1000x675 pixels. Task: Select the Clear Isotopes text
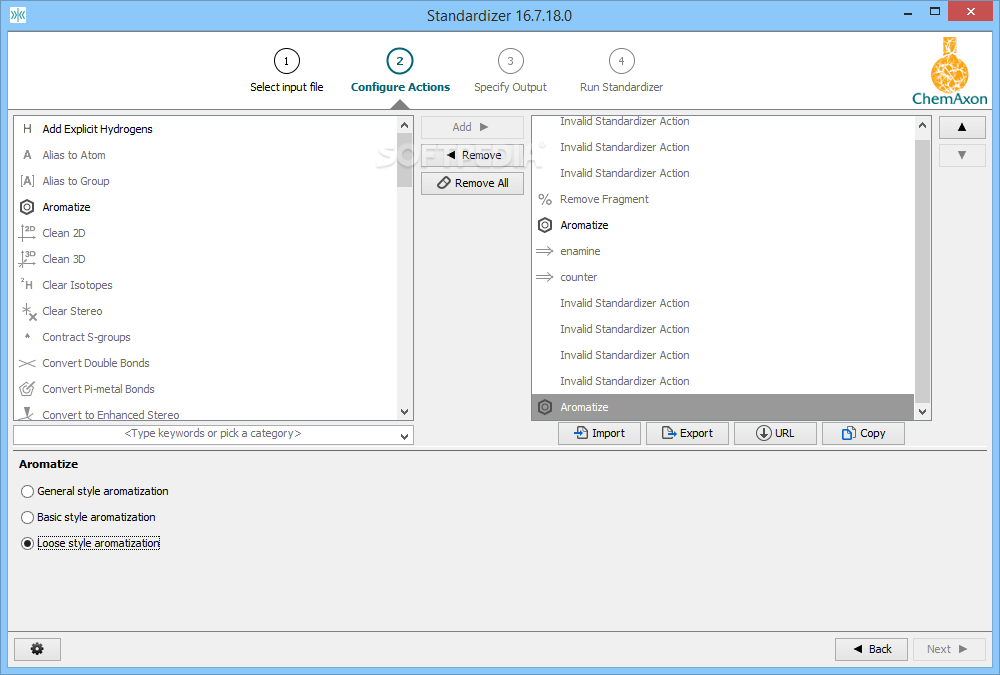77,285
